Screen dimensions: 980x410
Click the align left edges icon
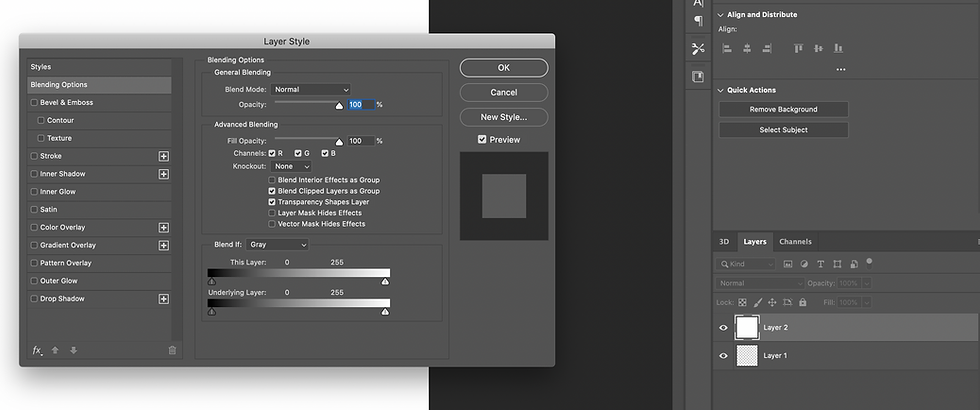tap(726, 48)
